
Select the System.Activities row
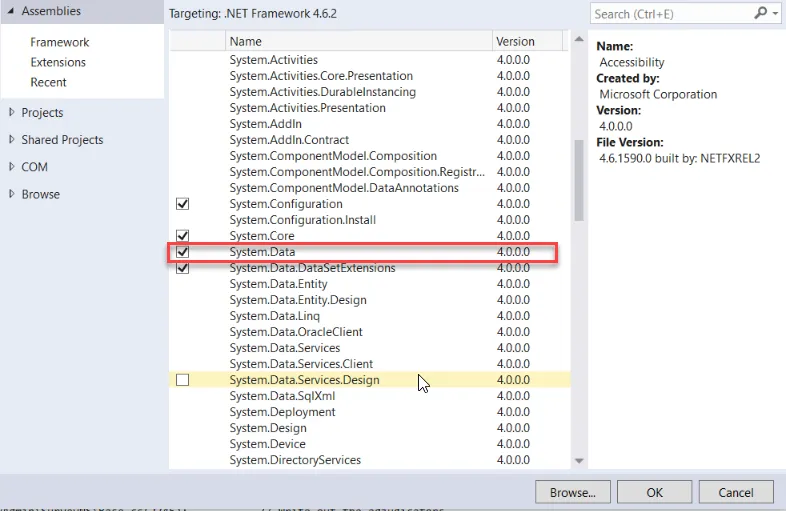tap(369, 60)
